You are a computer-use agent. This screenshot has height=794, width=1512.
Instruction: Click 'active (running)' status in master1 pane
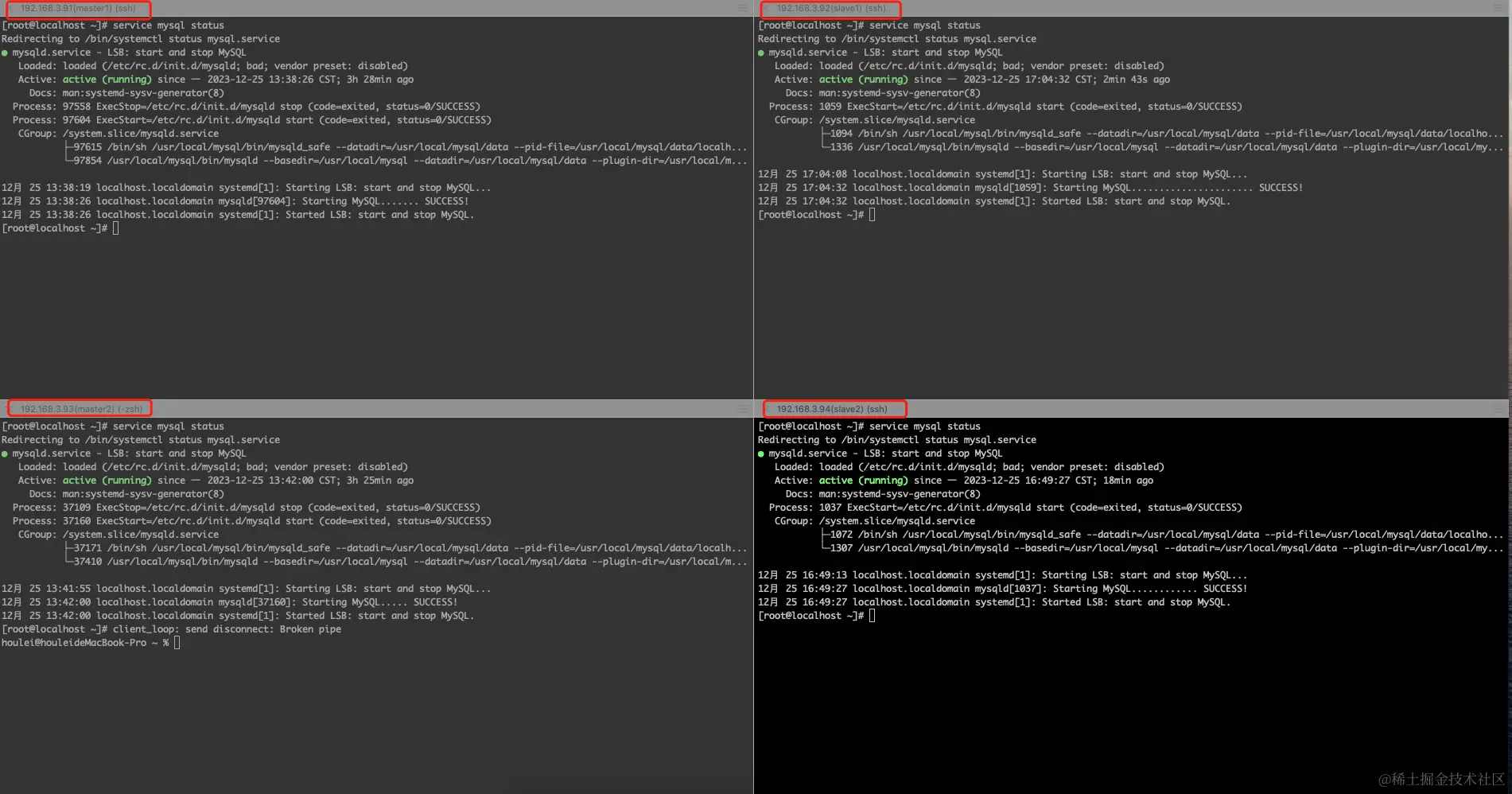pyautogui.click(x=107, y=80)
